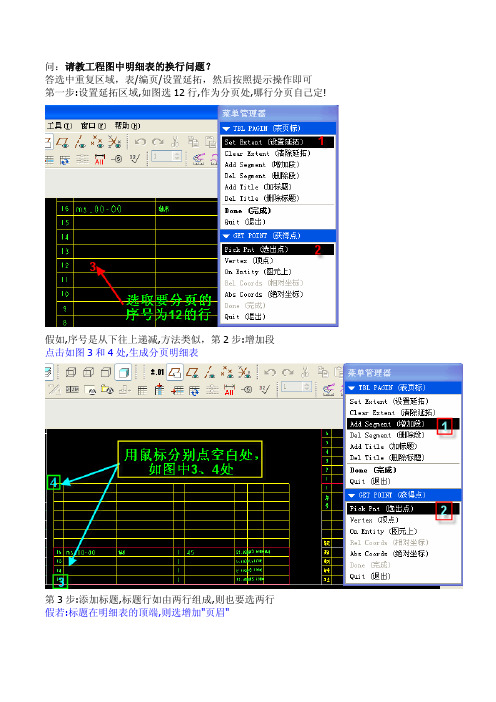Choose Vertex (顶点) in the second figure's menu
496x702 pixels.
[374, 520]
